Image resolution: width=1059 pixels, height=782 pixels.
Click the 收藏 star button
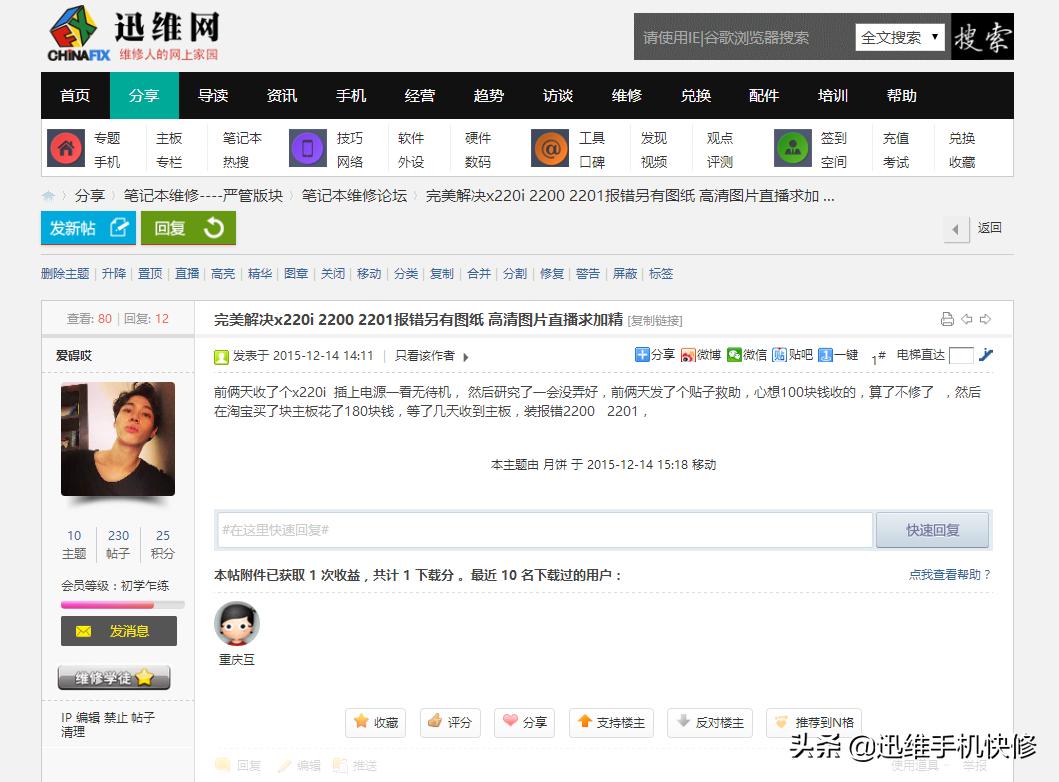point(376,723)
